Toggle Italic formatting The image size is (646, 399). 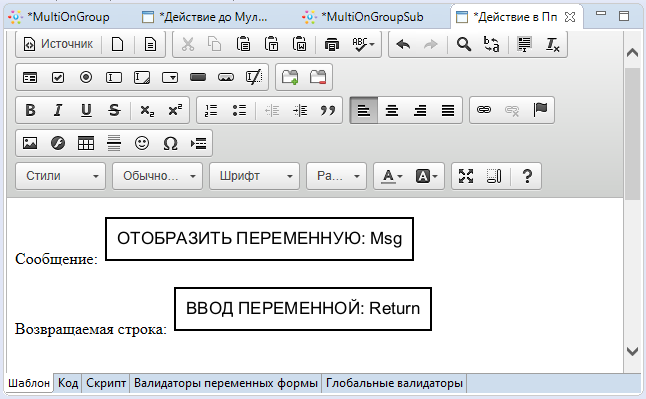[x=58, y=110]
